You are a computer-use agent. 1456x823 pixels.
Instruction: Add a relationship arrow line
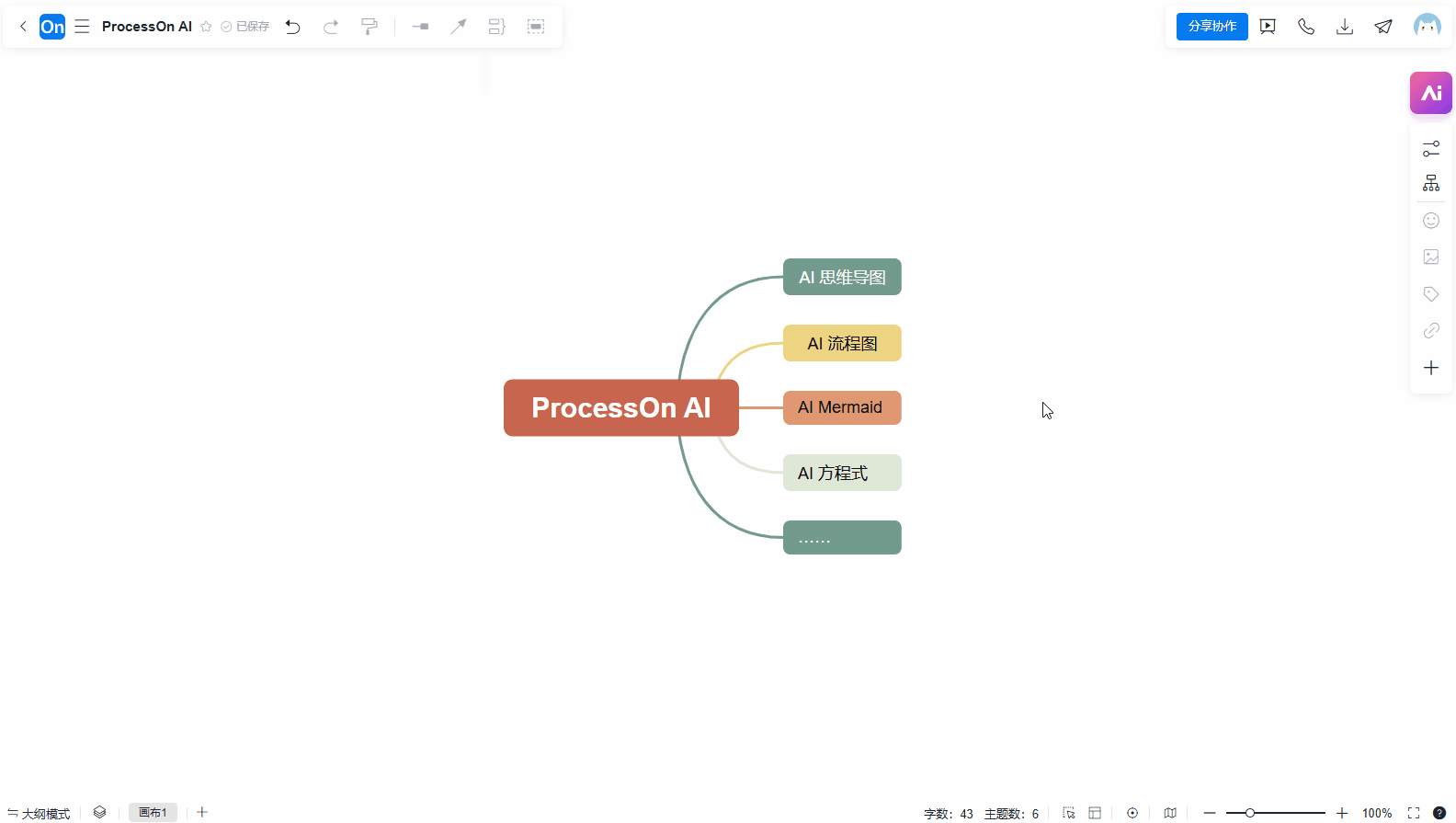point(458,27)
